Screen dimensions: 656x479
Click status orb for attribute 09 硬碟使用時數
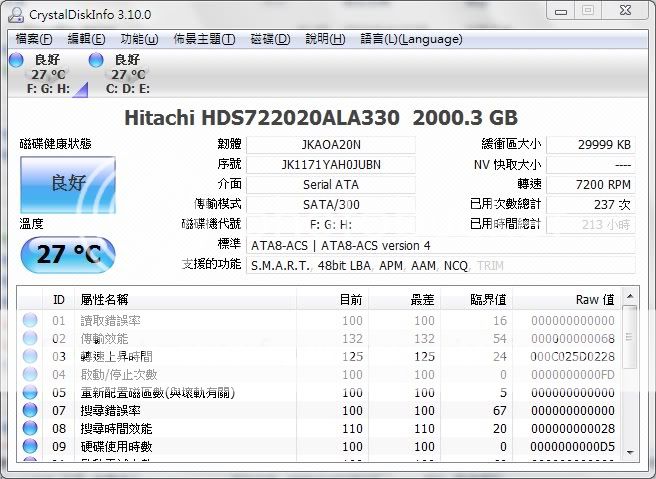coord(30,446)
